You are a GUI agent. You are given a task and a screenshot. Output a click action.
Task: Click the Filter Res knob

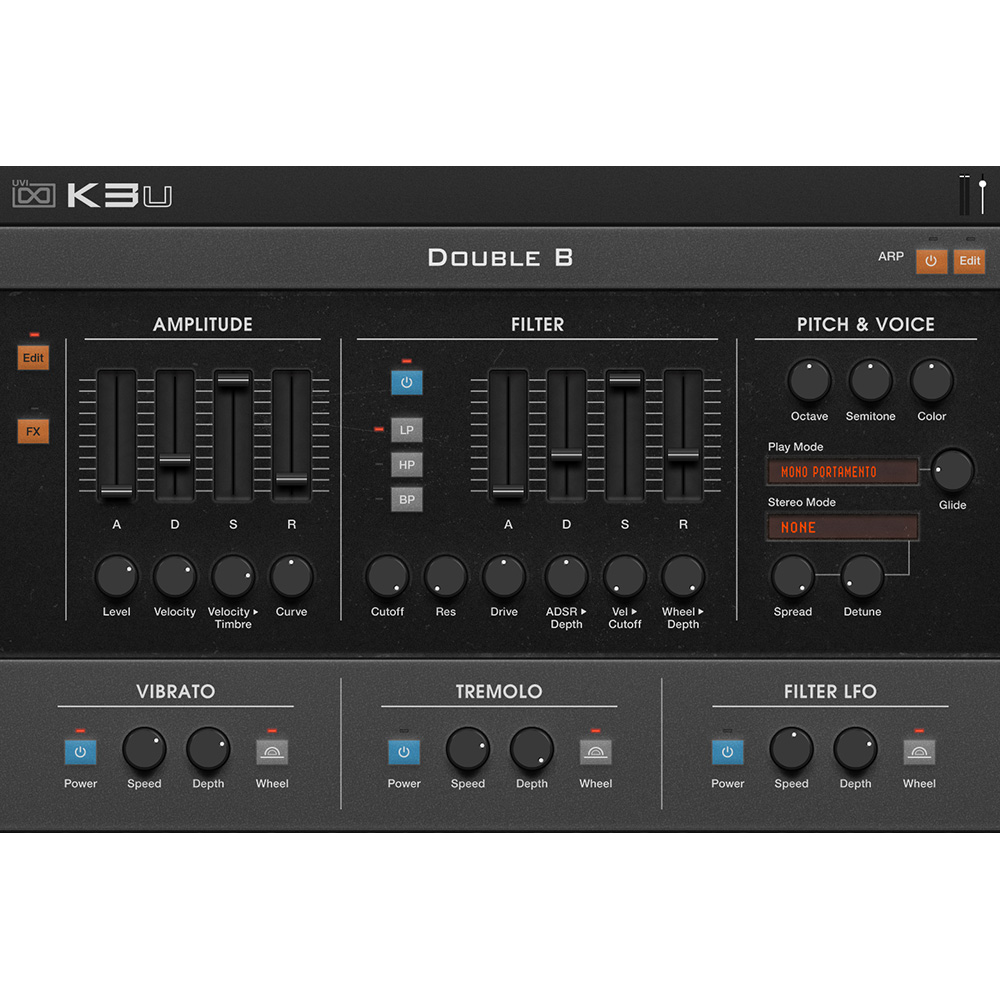click(446, 576)
